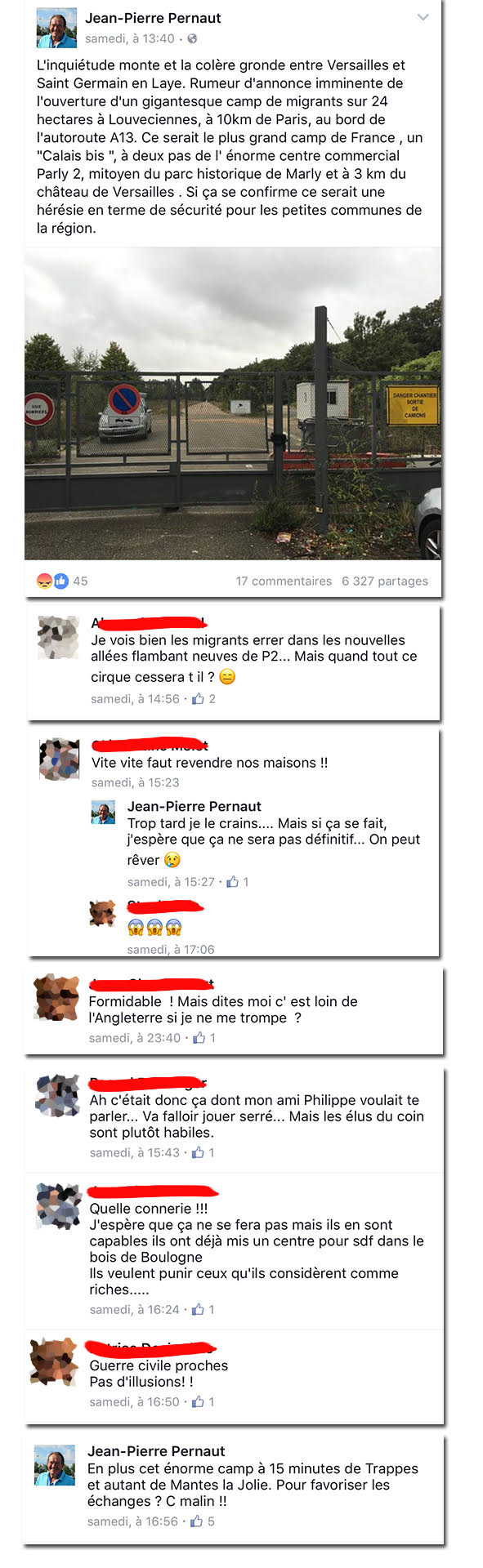Screen dimensions: 483x1568
Task: Open the timestamp samedi, à 13:40 of the post
Action: [130, 38]
